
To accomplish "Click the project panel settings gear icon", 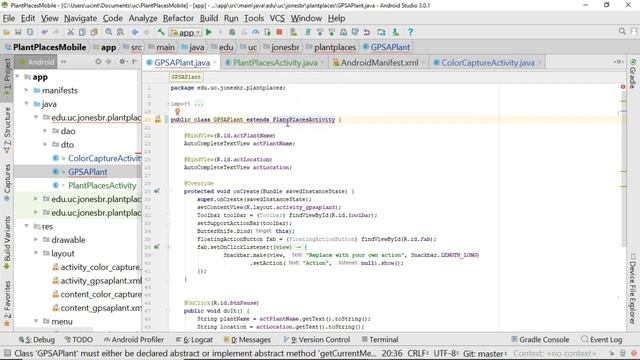I will (x=122, y=62).
